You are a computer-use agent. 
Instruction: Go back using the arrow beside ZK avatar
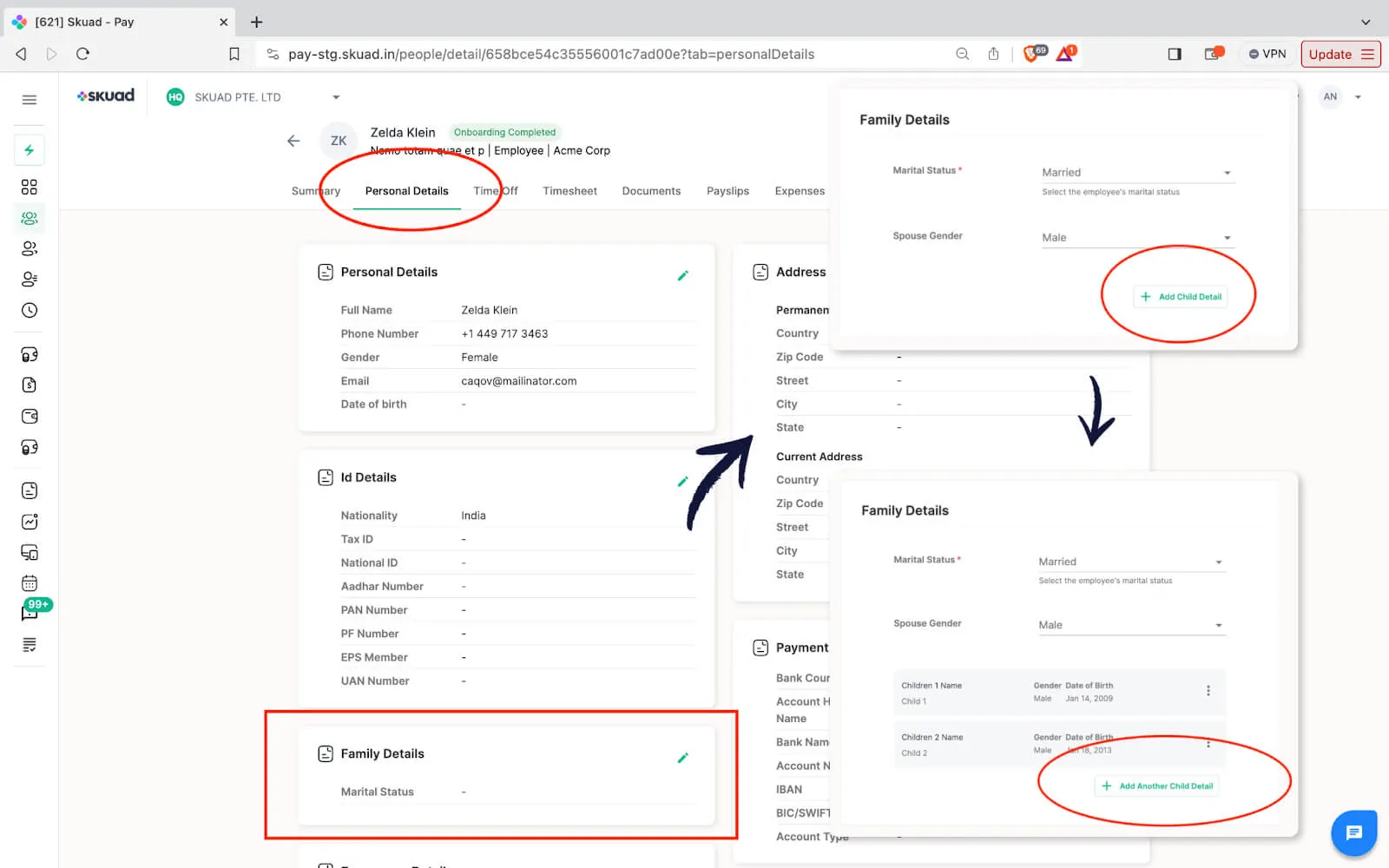[x=293, y=141]
